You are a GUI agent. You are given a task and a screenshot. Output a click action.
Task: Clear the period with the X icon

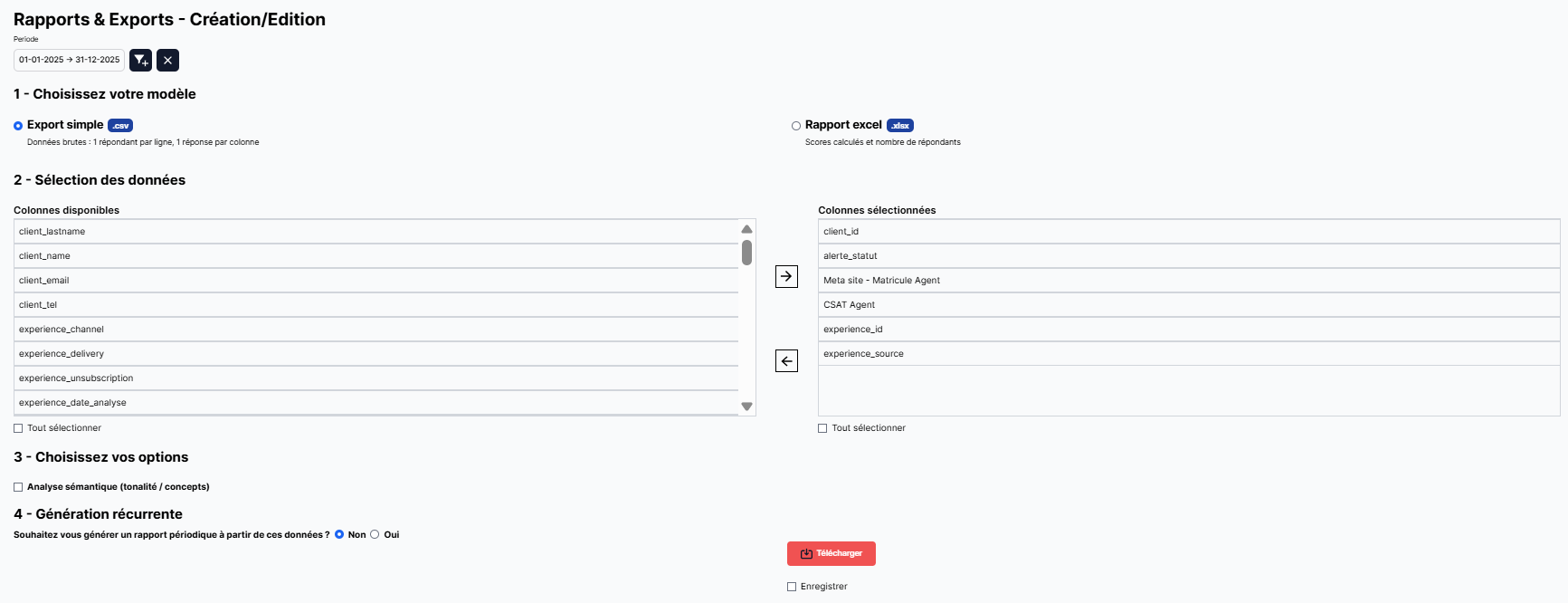(x=167, y=60)
